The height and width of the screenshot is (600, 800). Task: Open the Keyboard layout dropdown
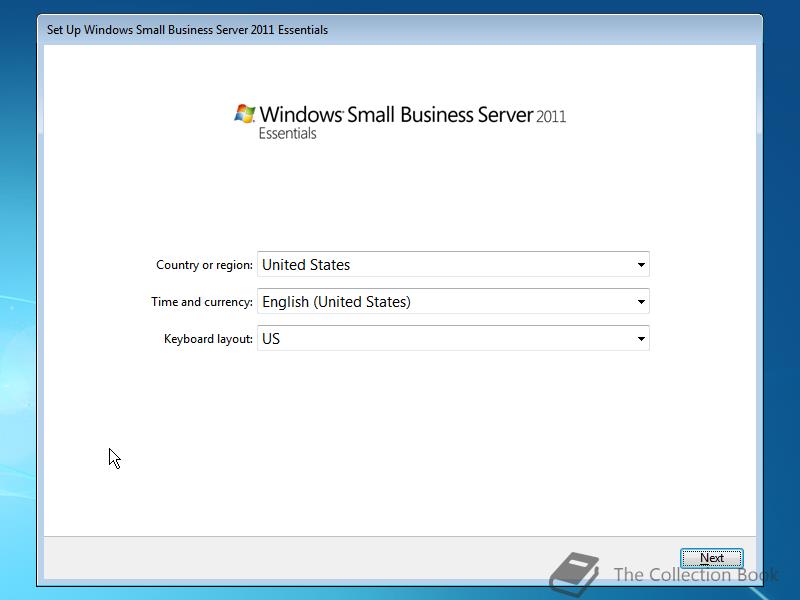coord(453,338)
